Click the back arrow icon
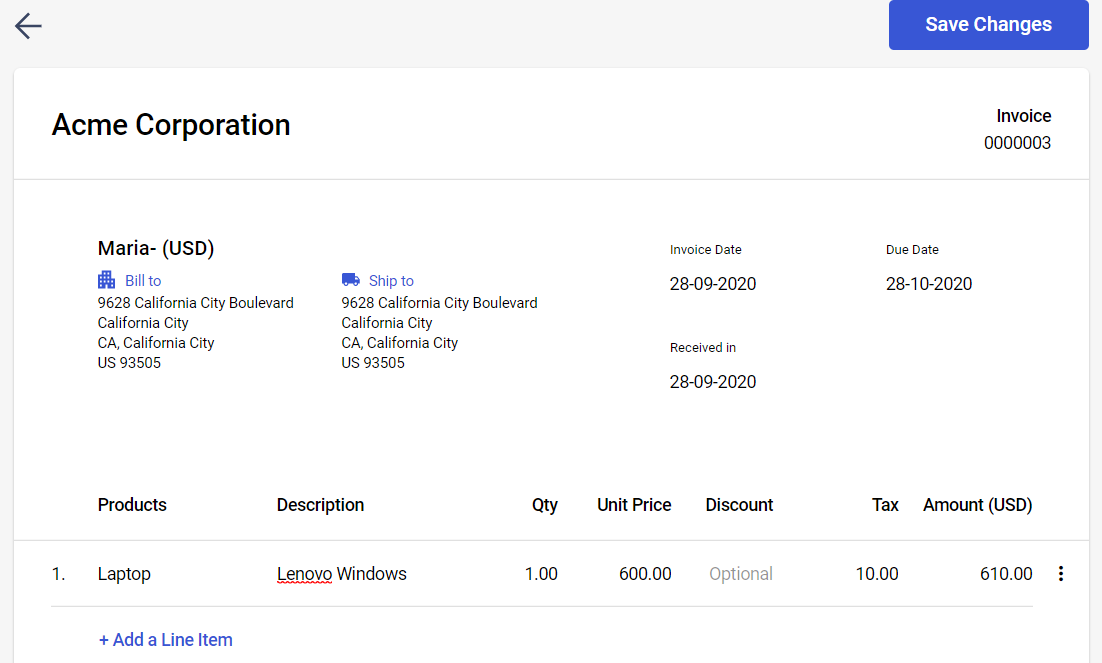Screen dimensions: 1102x663 pyautogui.click(x=28, y=26)
